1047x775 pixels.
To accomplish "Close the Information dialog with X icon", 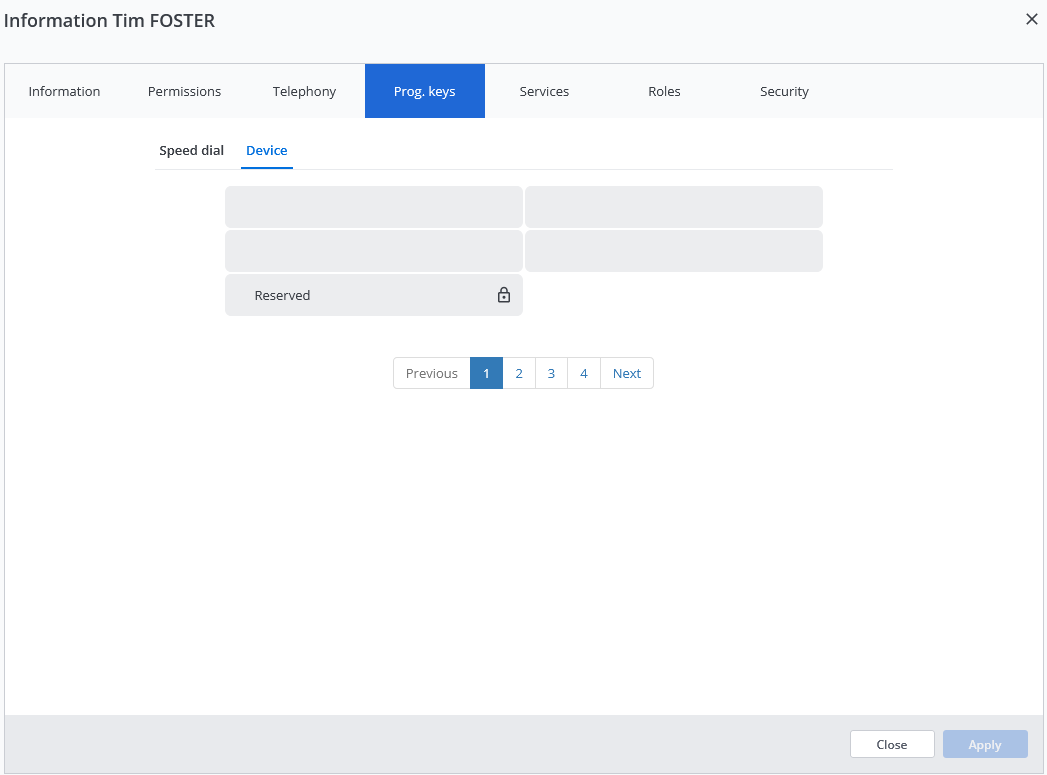I will tap(1031, 19).
